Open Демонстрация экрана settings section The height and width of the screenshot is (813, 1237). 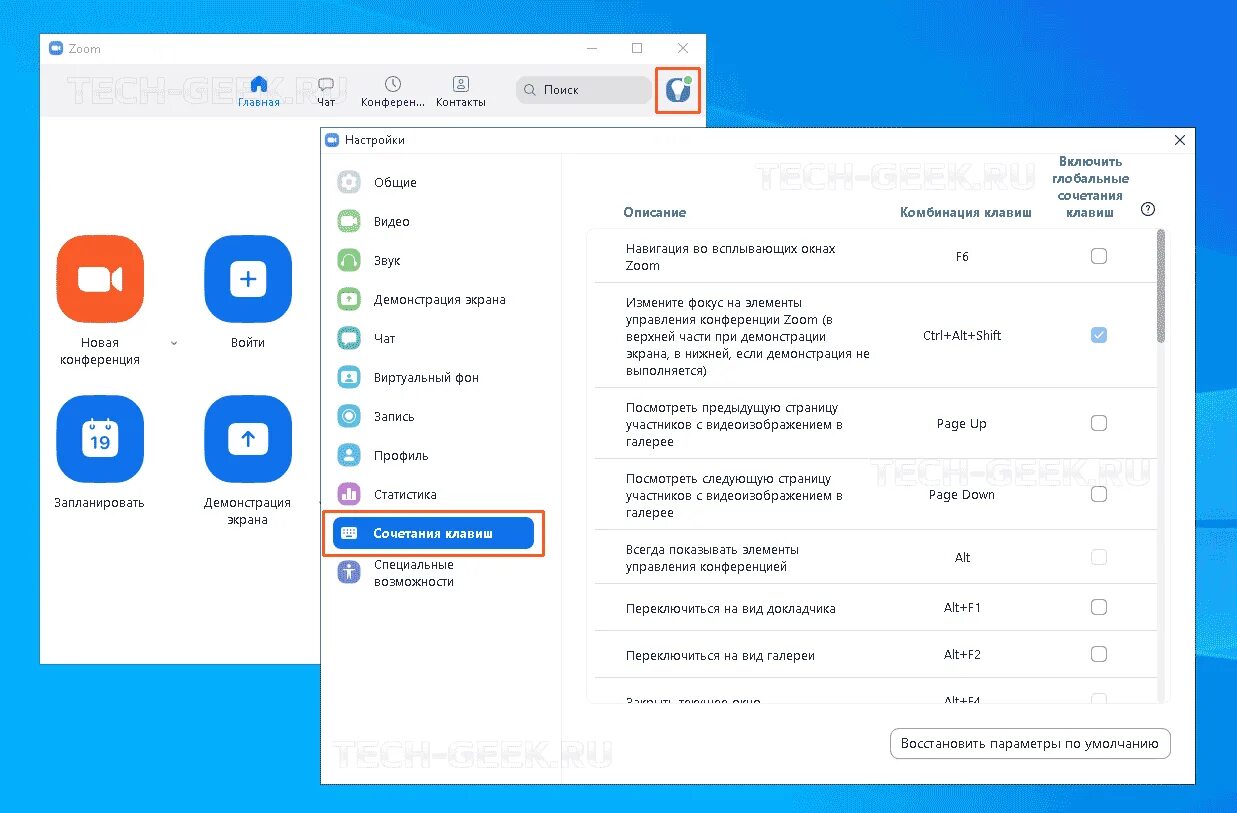440,300
